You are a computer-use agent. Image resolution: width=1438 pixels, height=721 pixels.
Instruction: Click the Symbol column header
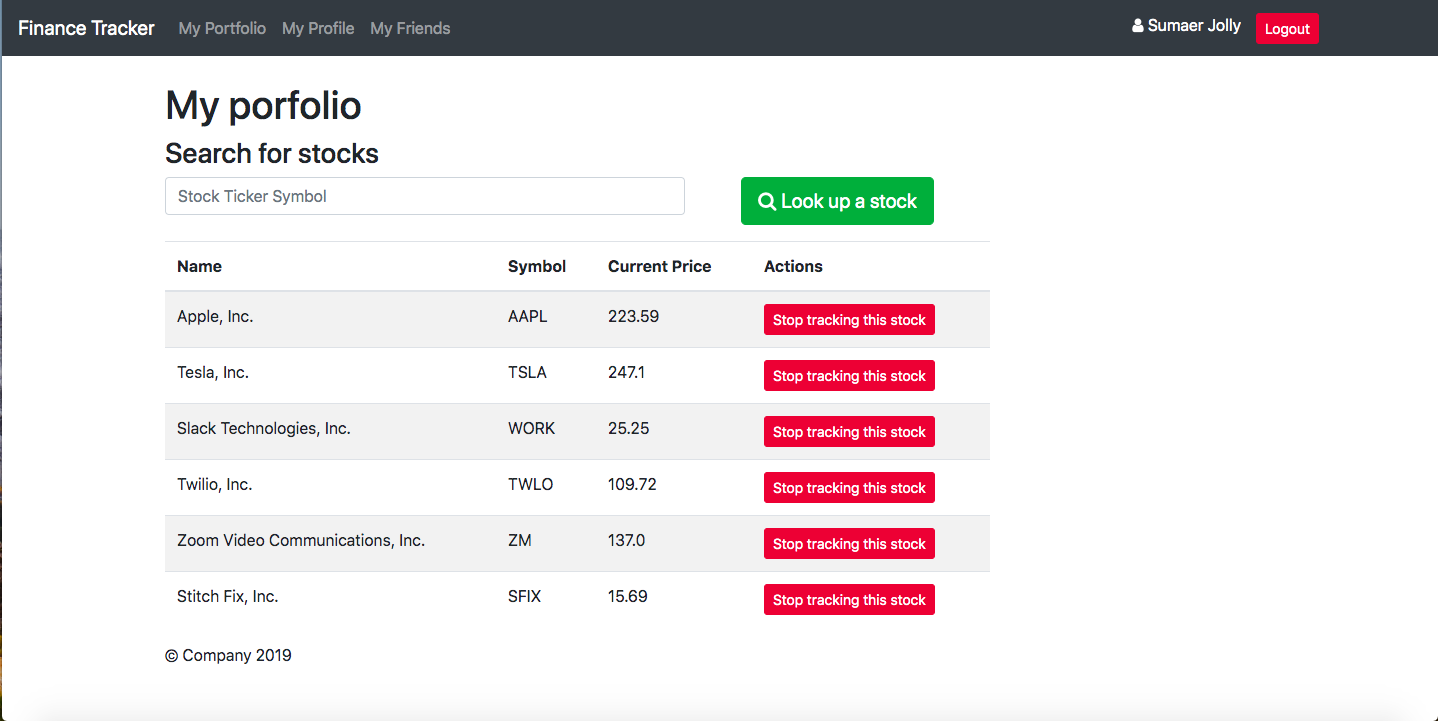point(537,266)
